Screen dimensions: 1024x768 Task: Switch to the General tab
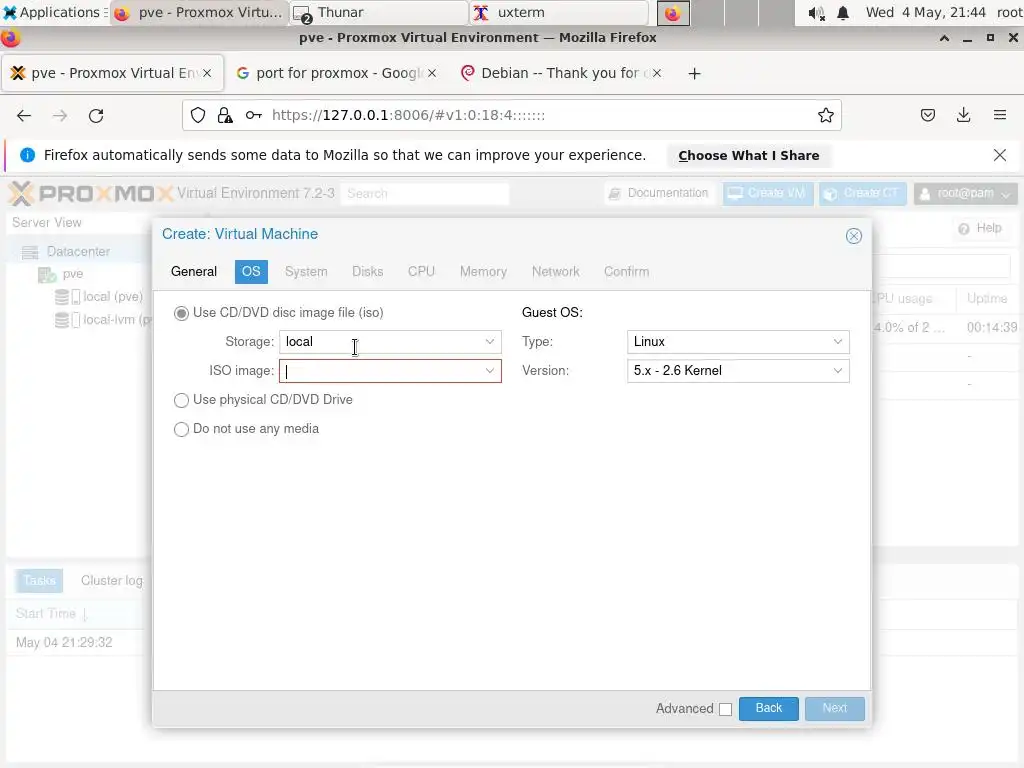(x=194, y=272)
